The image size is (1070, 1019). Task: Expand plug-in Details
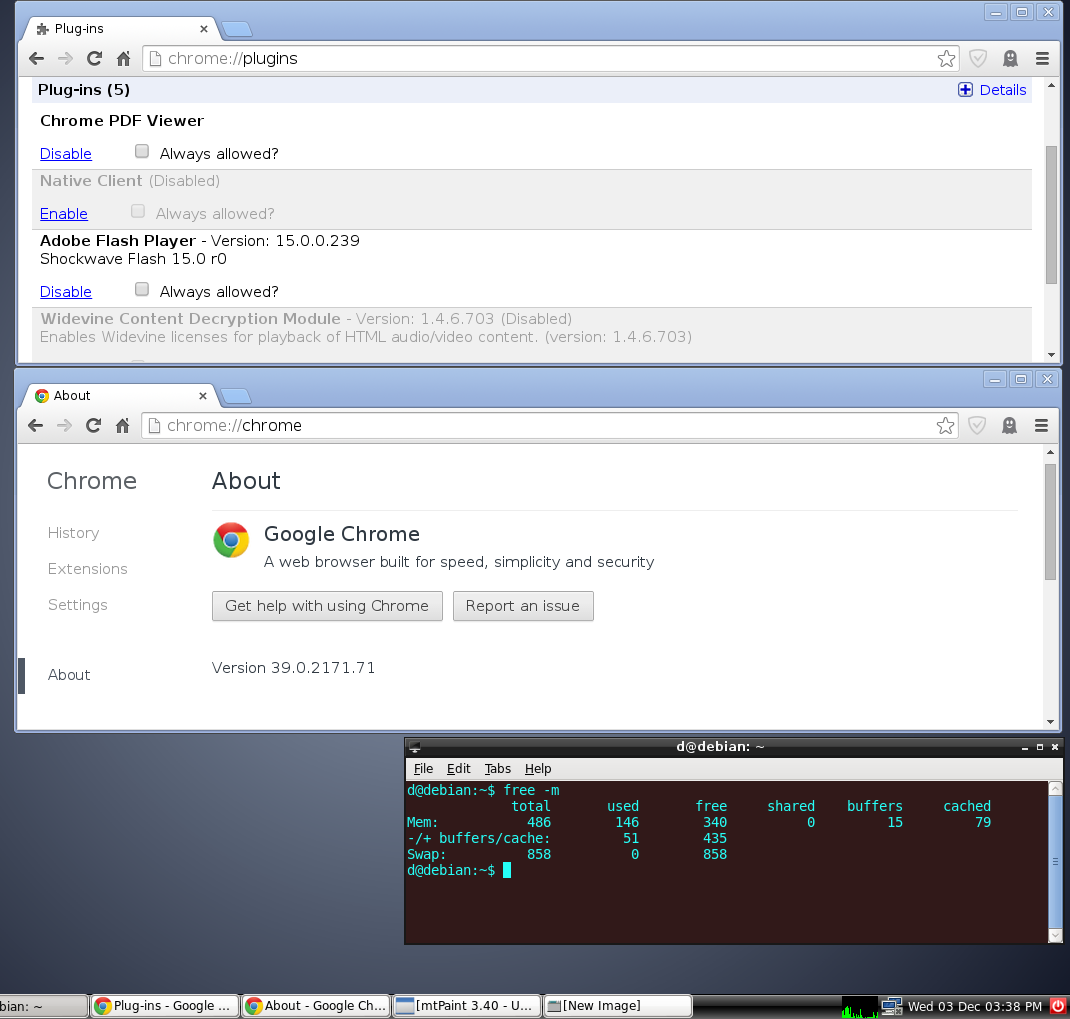(992, 90)
